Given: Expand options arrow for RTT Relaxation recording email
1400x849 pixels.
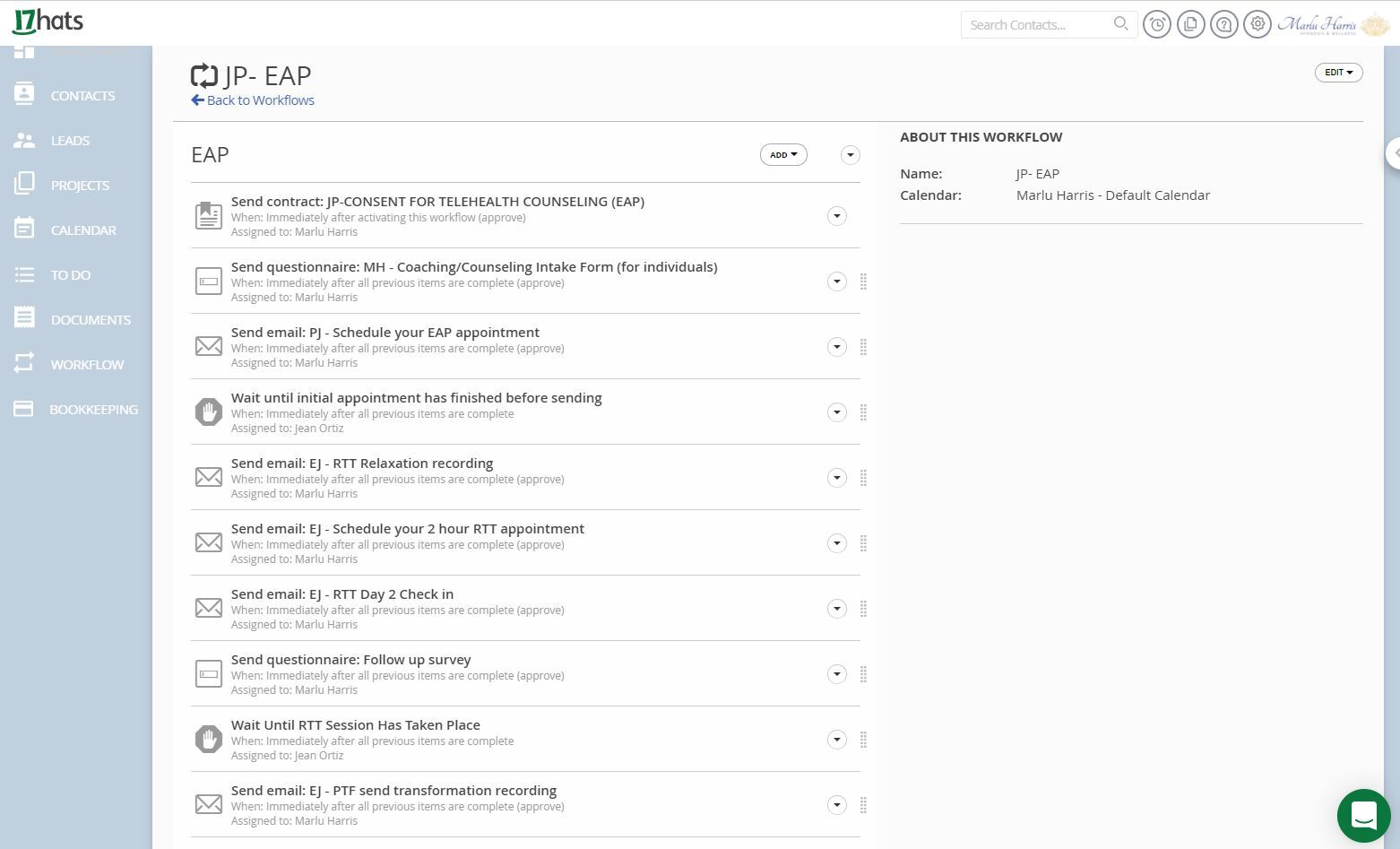Looking at the screenshot, I should point(836,478).
